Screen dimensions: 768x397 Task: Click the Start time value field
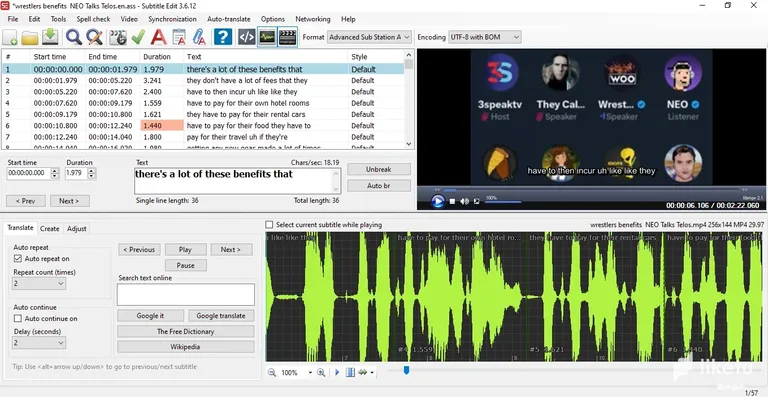coord(28,173)
